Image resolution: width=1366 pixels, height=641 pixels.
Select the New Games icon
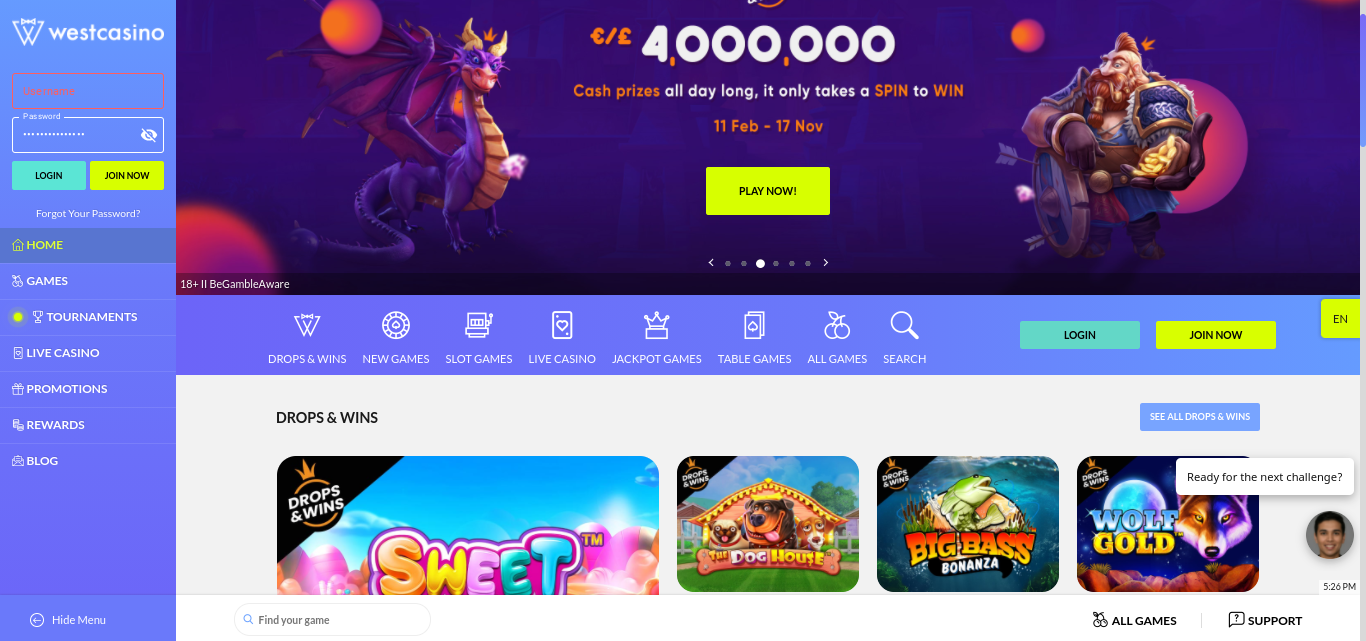coord(396,326)
